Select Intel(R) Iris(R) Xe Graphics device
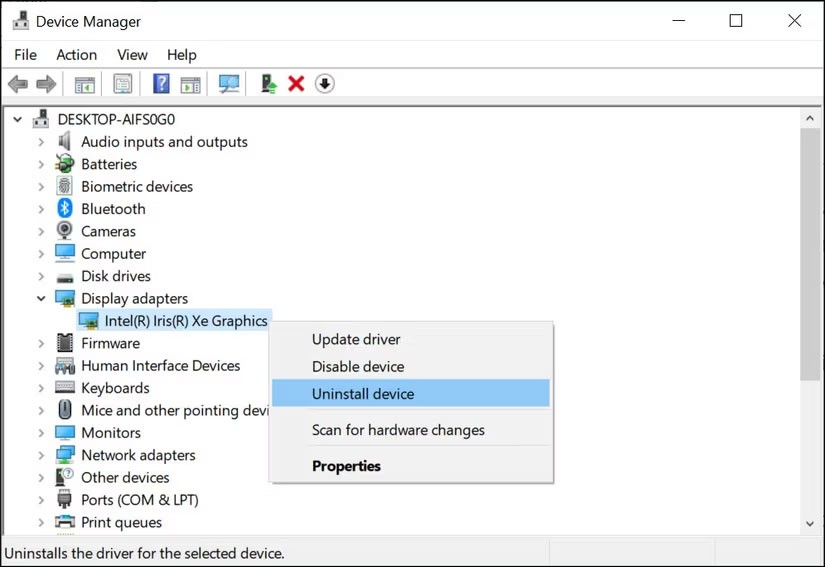 coord(186,321)
